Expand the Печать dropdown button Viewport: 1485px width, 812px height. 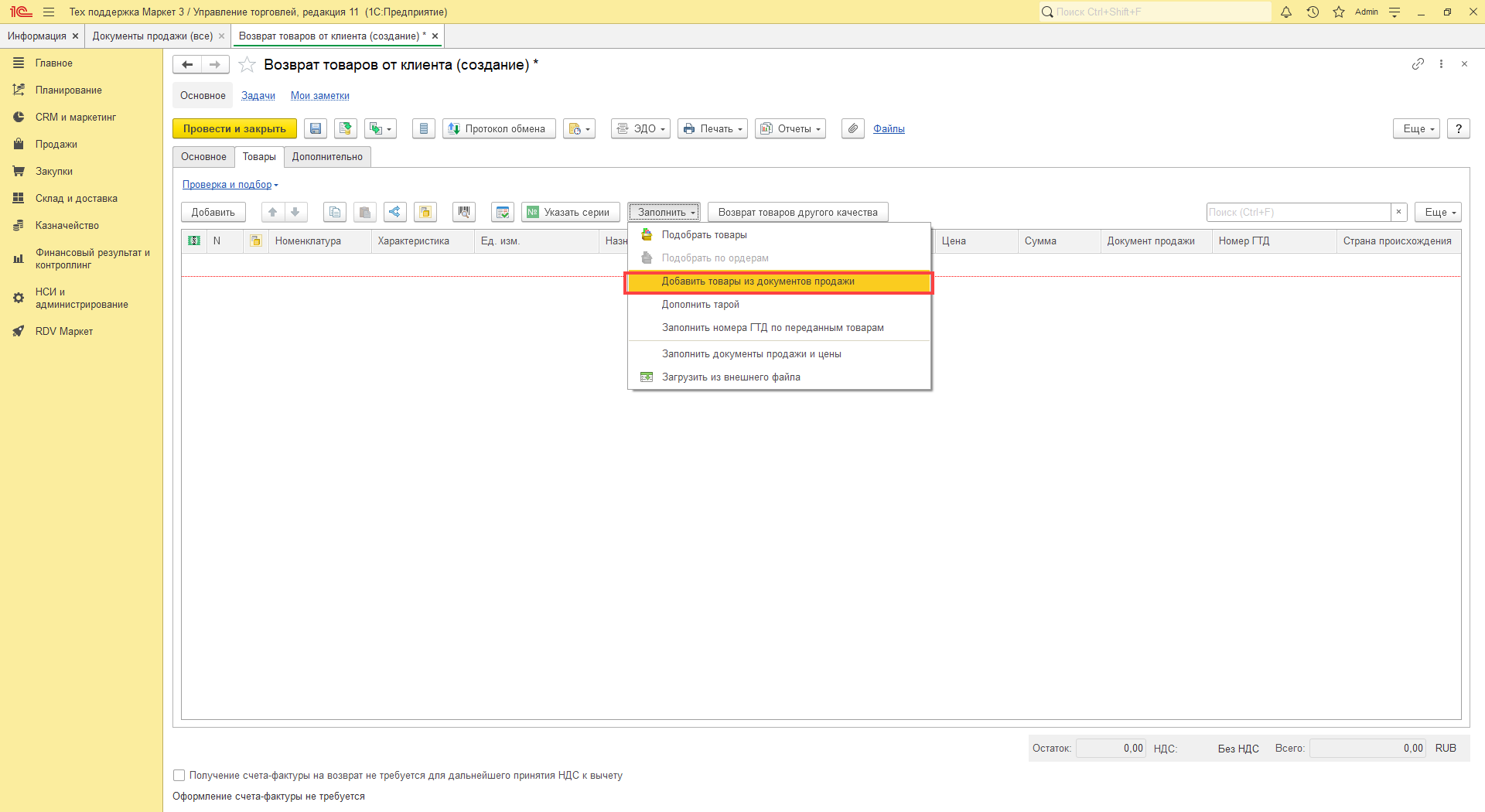coord(712,129)
